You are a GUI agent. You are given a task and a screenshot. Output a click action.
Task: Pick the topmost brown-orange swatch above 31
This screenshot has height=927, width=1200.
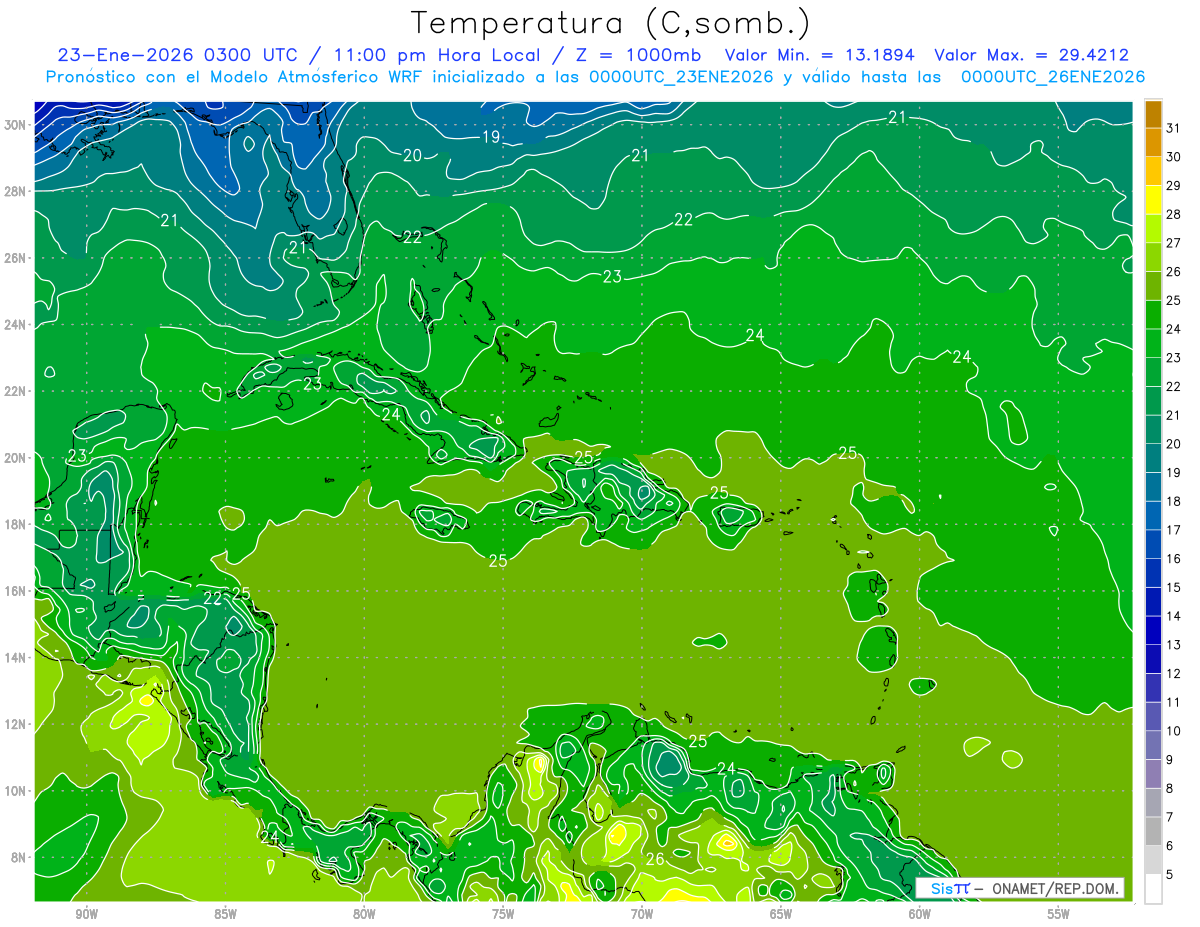(x=1153, y=114)
